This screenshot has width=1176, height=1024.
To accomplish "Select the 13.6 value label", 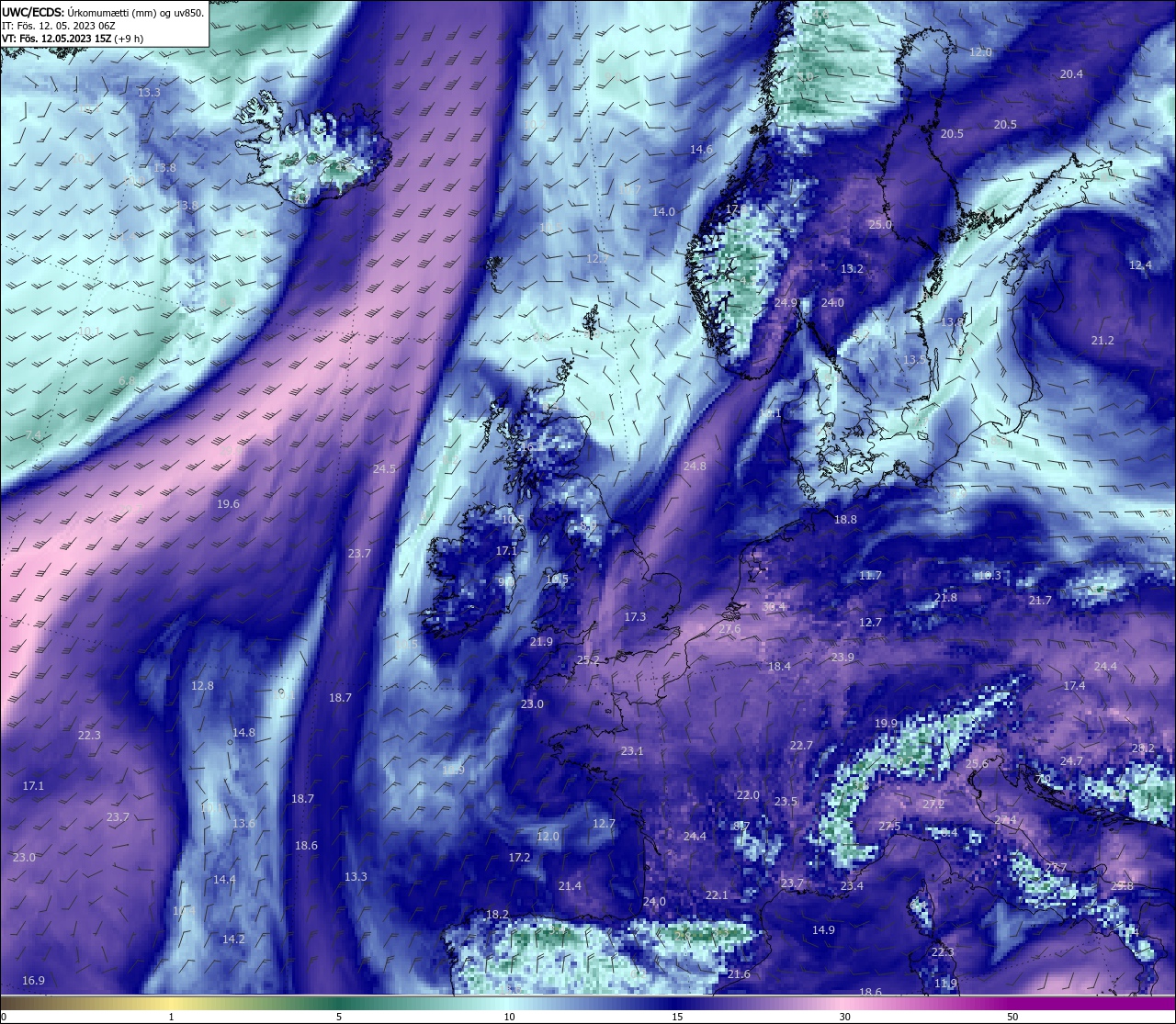I will click(243, 824).
